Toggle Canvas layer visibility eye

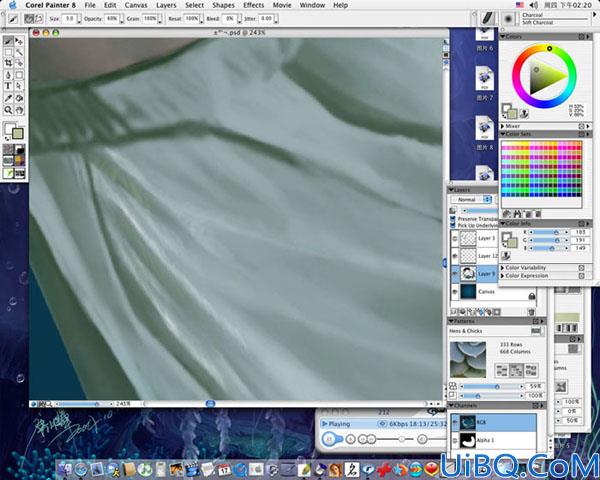pos(455,292)
